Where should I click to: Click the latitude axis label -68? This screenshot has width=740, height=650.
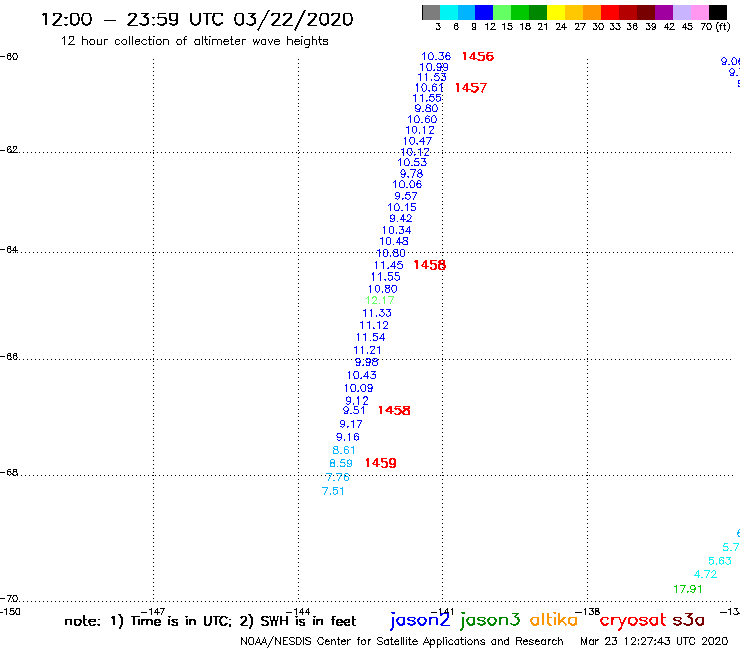(9, 473)
